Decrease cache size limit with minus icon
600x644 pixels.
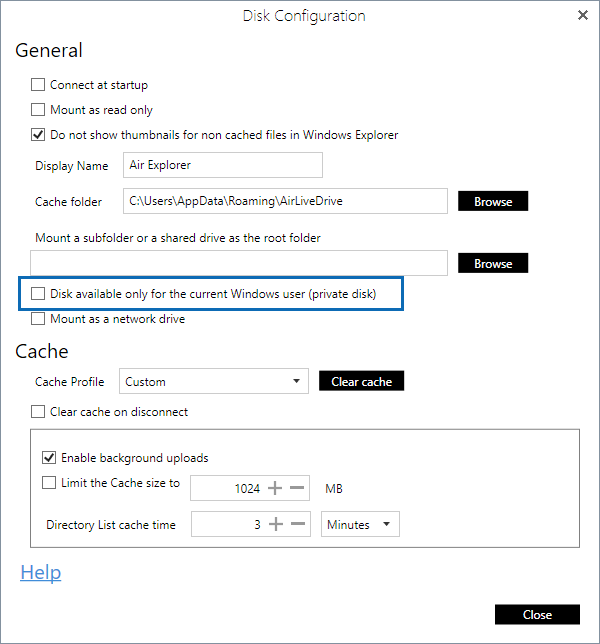coord(297,488)
